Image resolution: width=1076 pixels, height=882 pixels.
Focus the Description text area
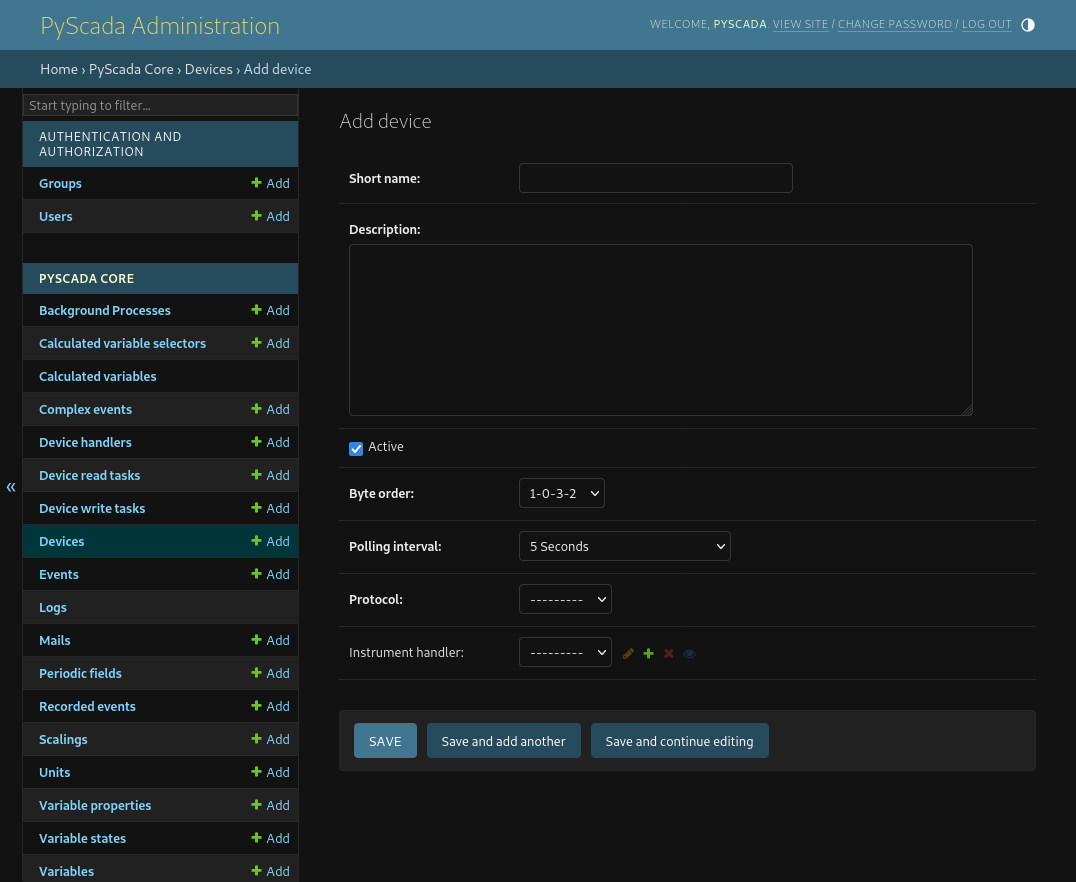[660, 329]
